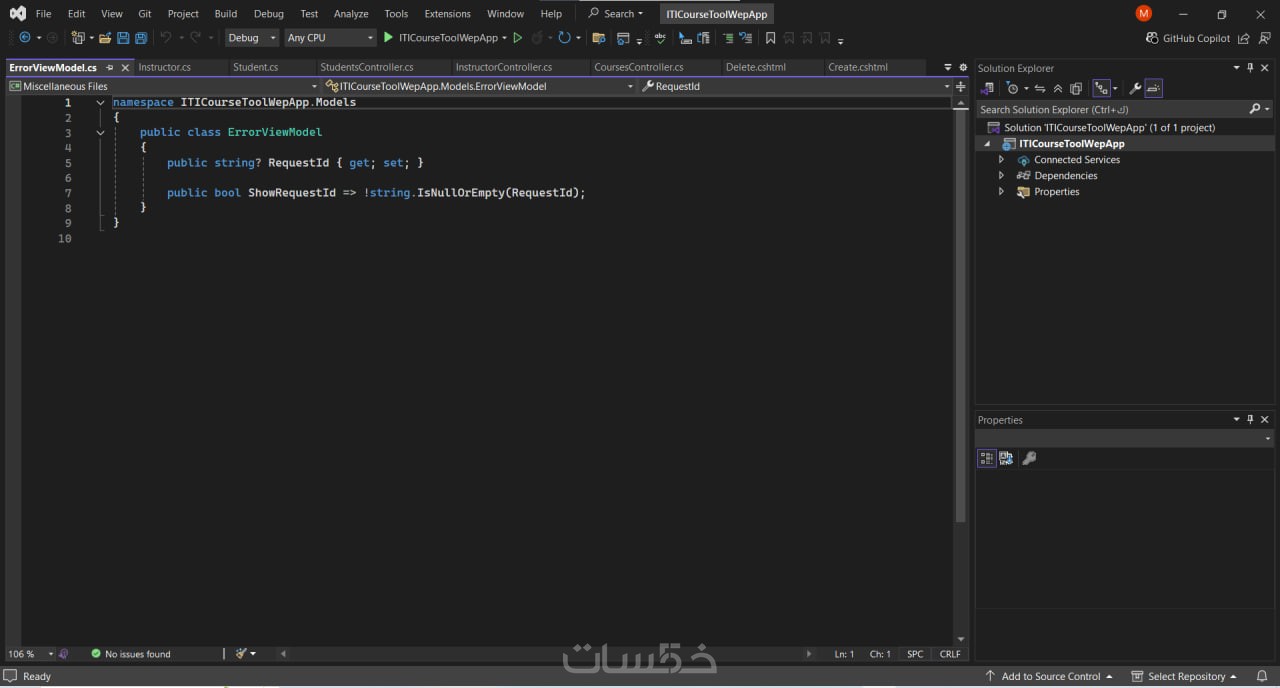The width and height of the screenshot is (1280, 688).
Task: Open the Build menu
Action: pos(226,14)
